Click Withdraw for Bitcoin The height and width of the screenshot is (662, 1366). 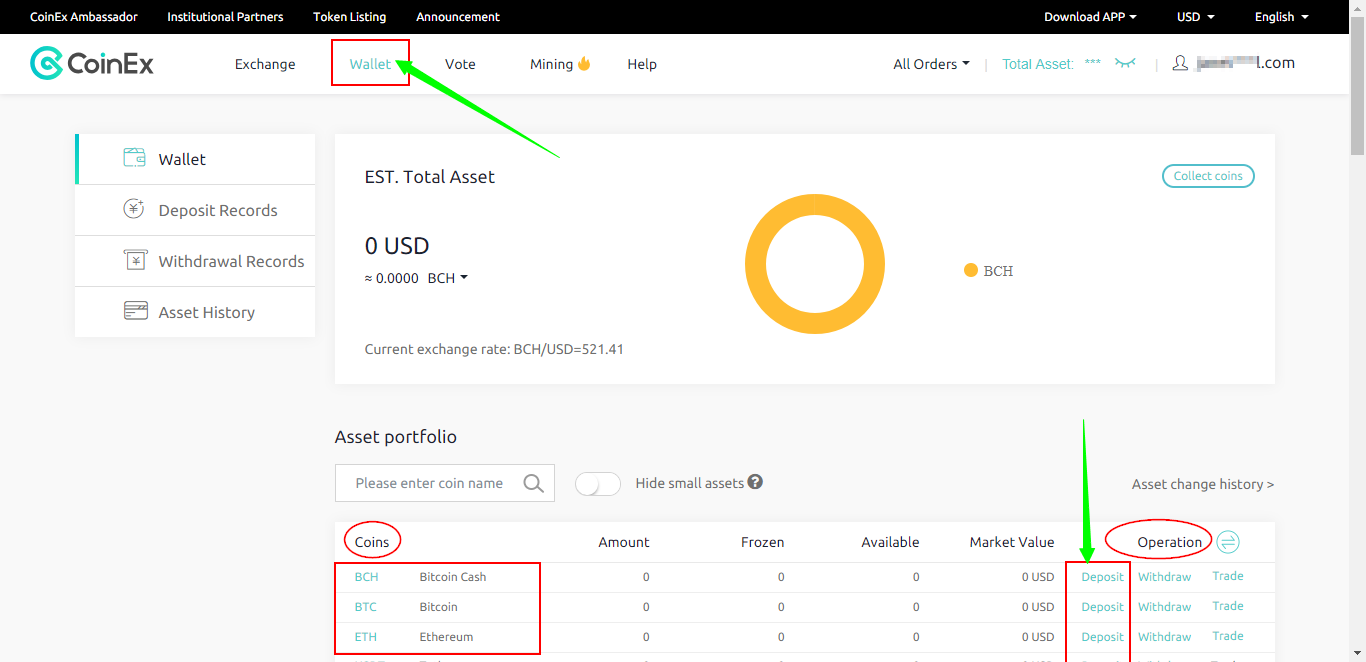1165,607
